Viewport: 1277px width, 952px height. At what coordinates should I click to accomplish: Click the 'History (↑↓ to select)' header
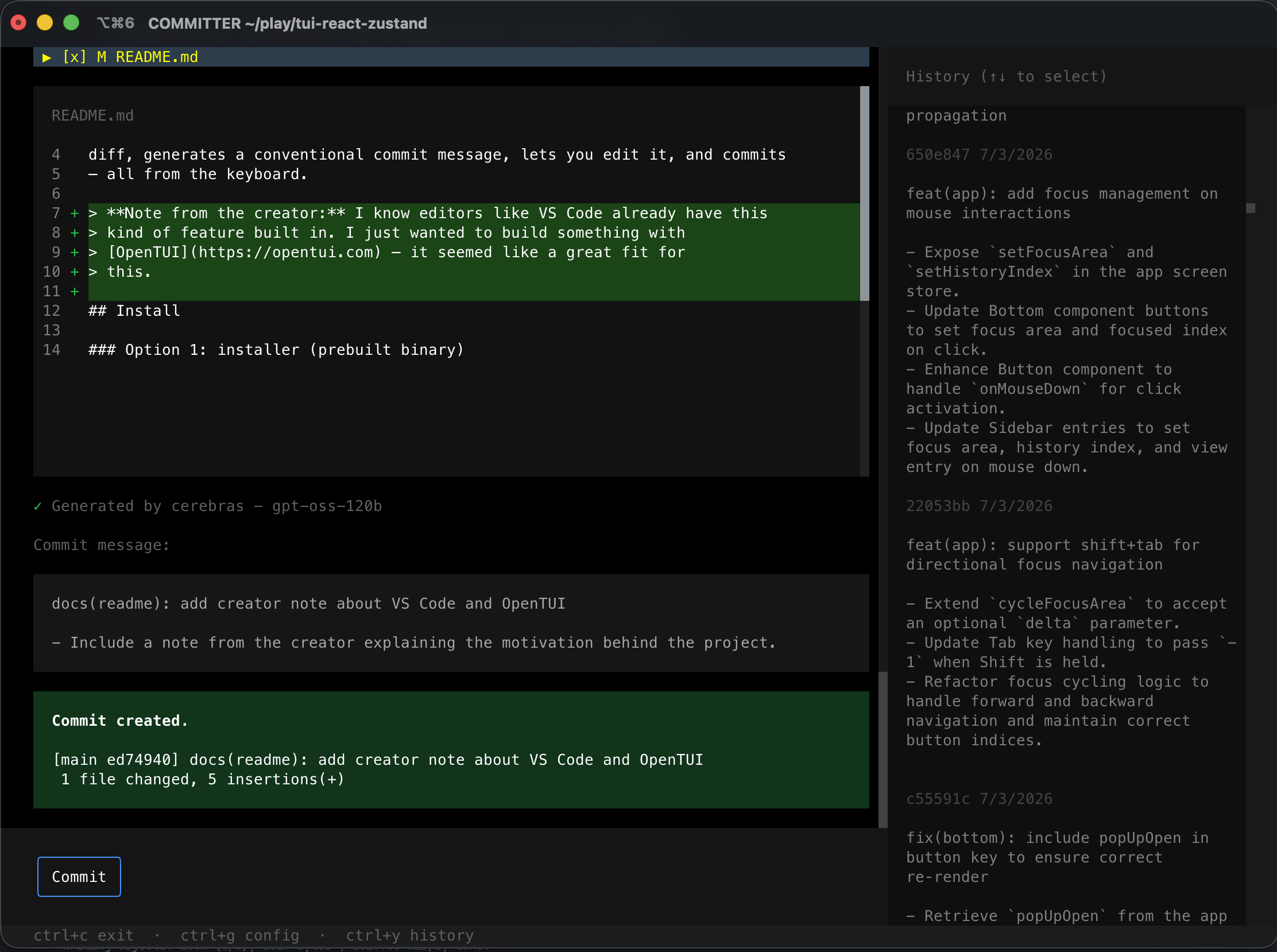tap(1006, 76)
